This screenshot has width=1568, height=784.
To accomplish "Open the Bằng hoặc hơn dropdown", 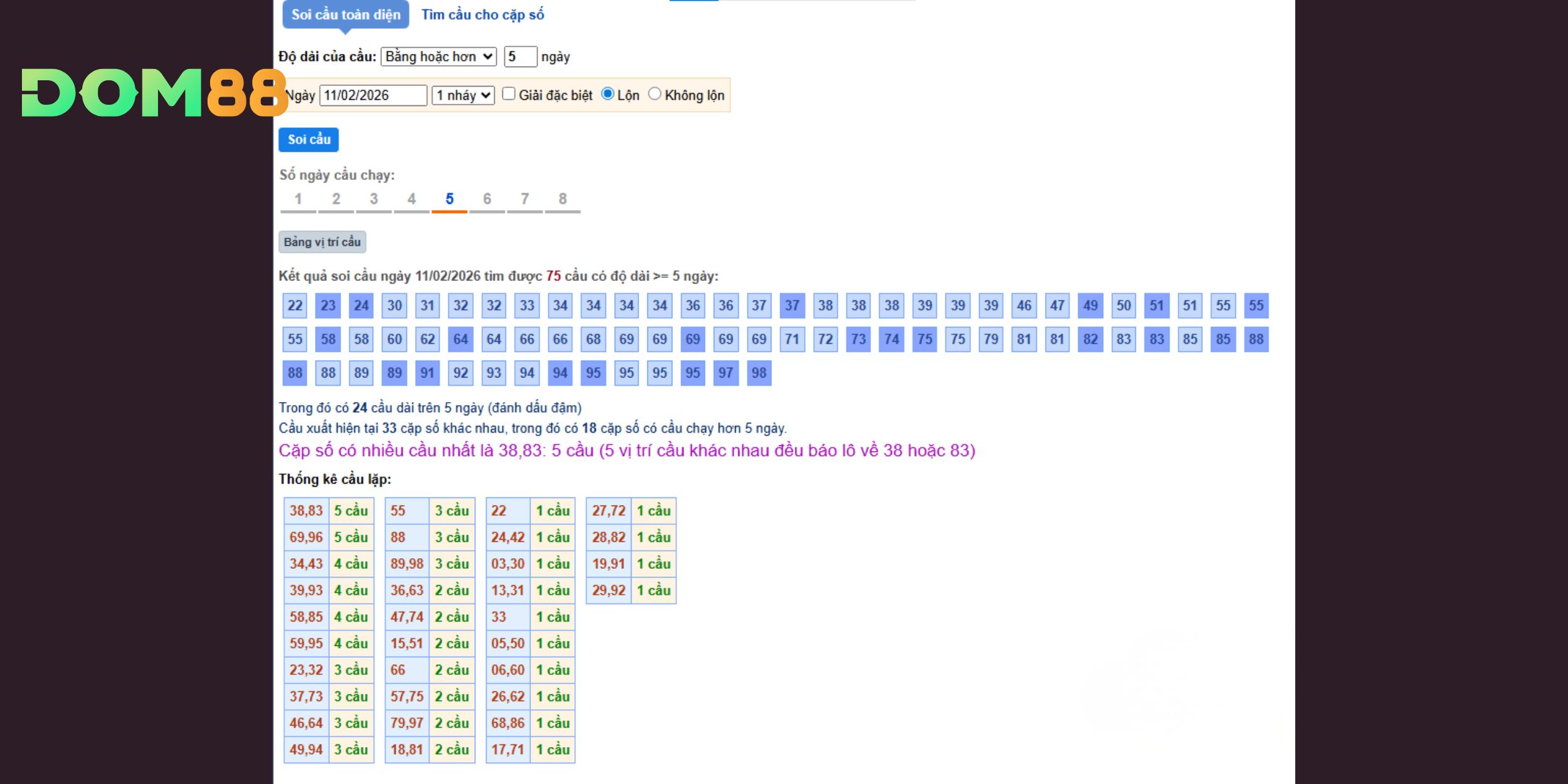I will (x=438, y=56).
